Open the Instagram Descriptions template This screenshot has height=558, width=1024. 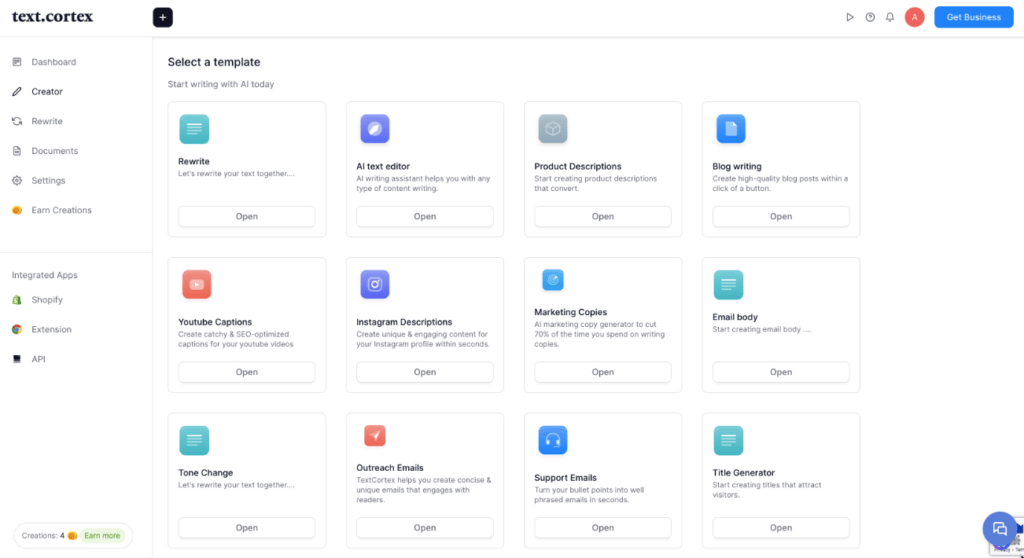pyautogui.click(x=424, y=372)
